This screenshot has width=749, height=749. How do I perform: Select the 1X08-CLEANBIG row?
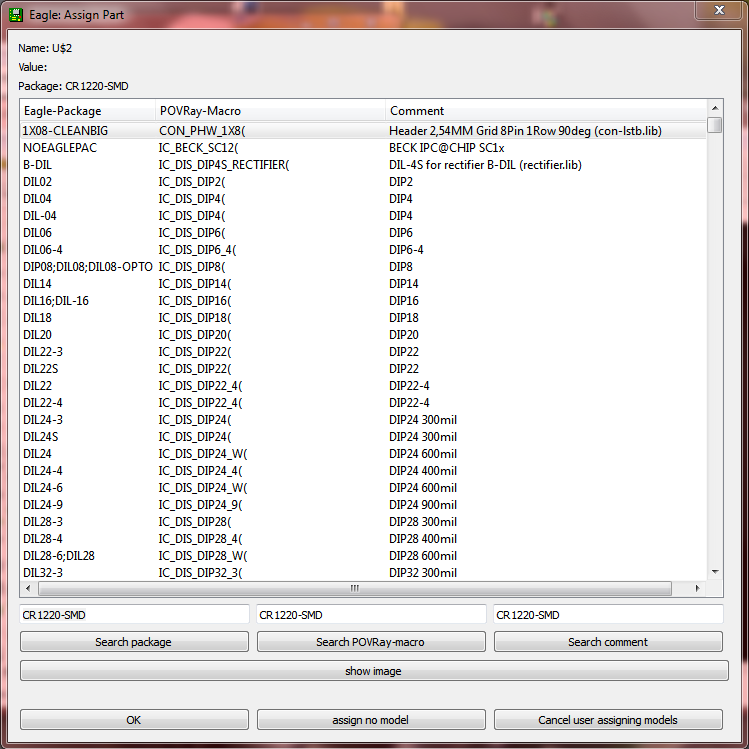point(363,131)
